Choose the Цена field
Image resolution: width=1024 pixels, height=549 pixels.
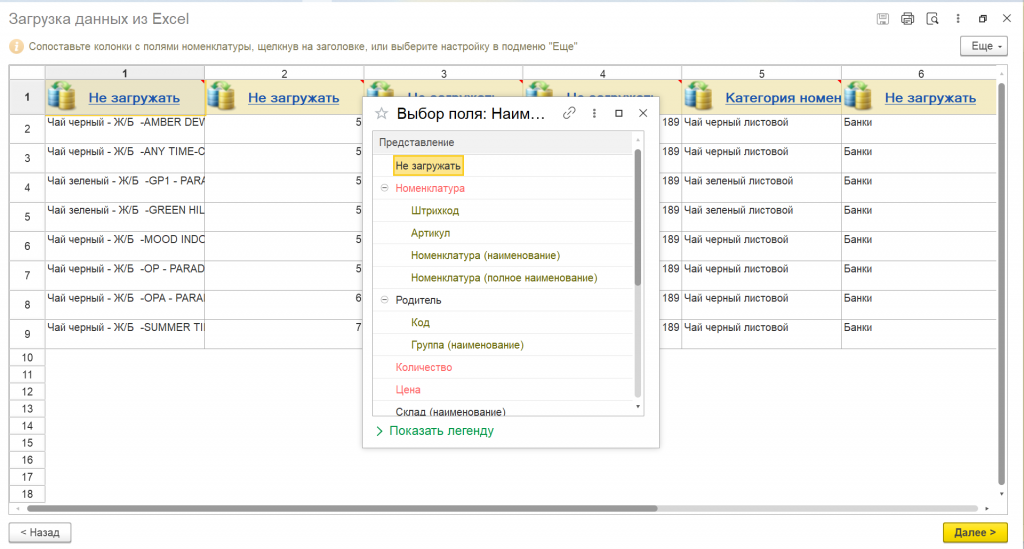click(408, 390)
